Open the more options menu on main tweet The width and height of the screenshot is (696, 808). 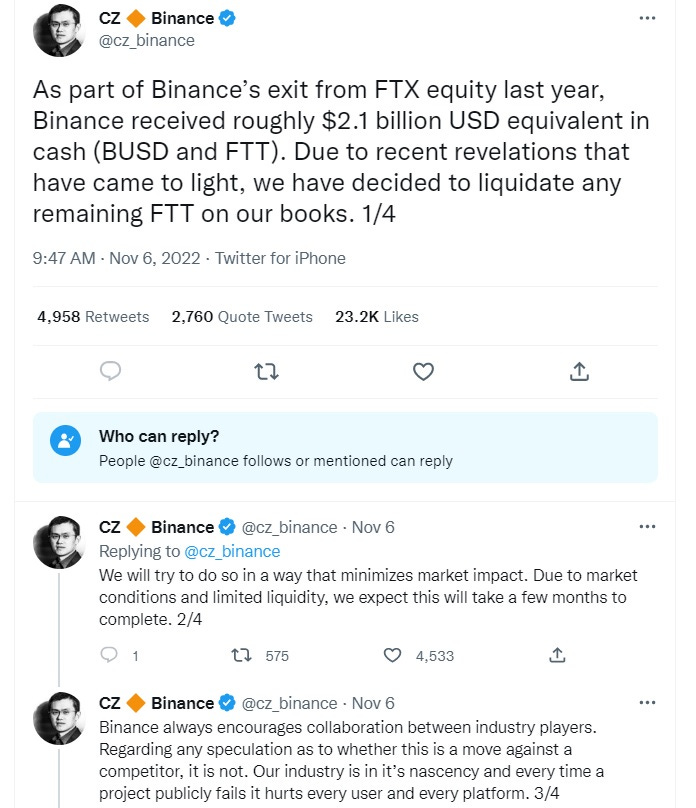click(x=647, y=19)
